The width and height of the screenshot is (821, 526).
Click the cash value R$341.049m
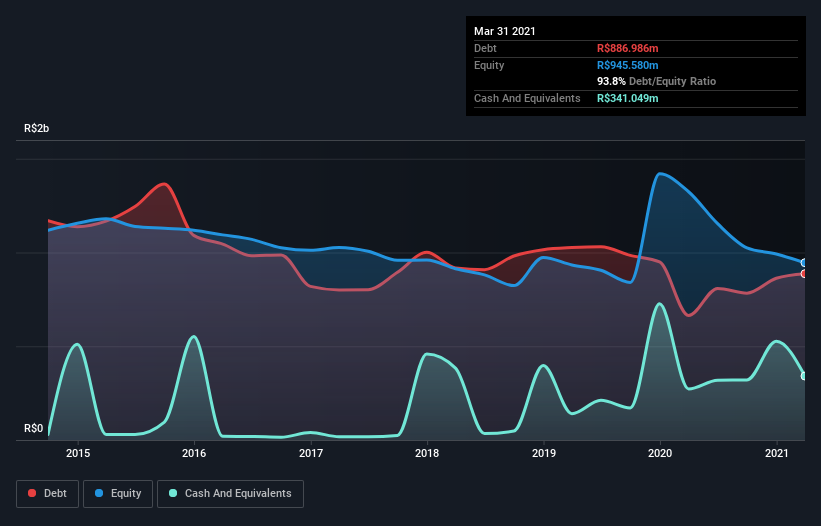point(628,98)
